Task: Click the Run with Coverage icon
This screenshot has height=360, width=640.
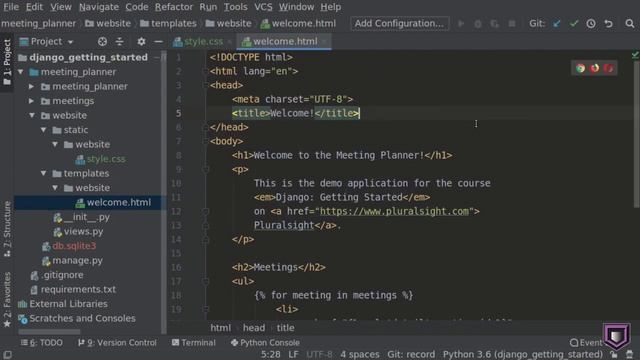Action: click(495, 24)
